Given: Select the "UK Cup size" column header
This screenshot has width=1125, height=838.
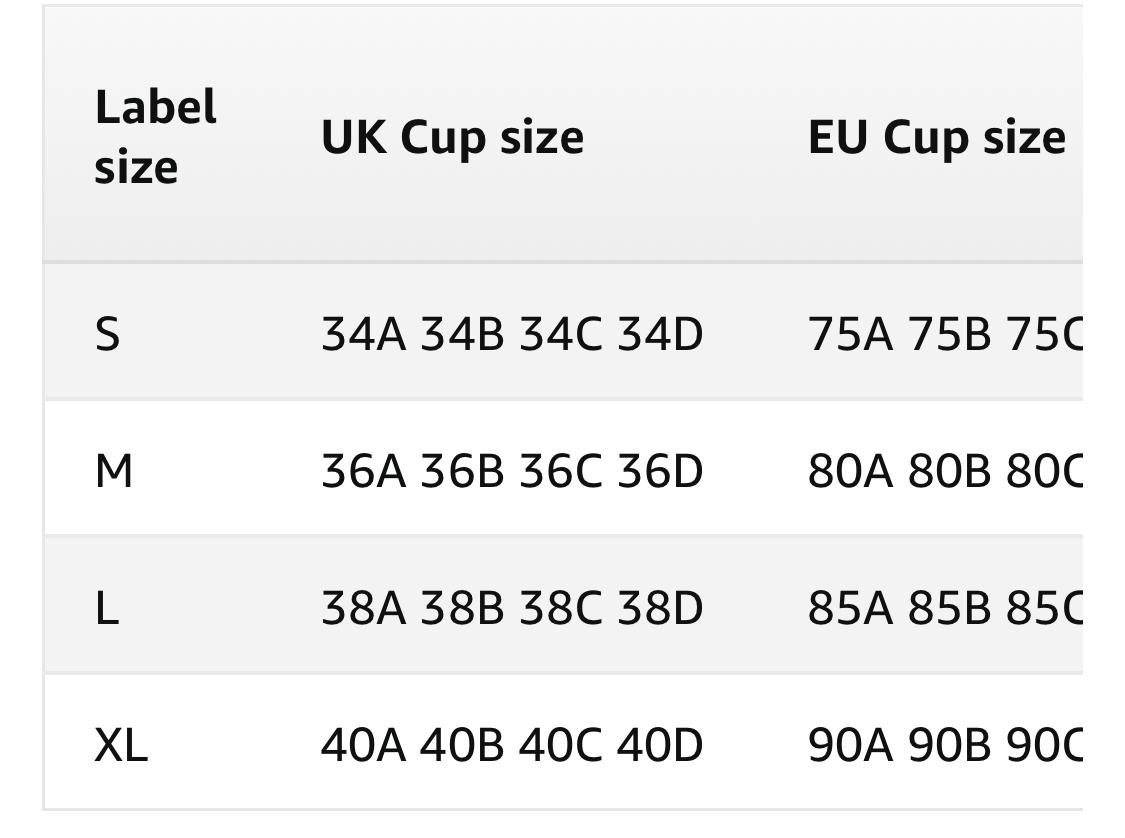Looking at the screenshot, I should coord(452,137).
